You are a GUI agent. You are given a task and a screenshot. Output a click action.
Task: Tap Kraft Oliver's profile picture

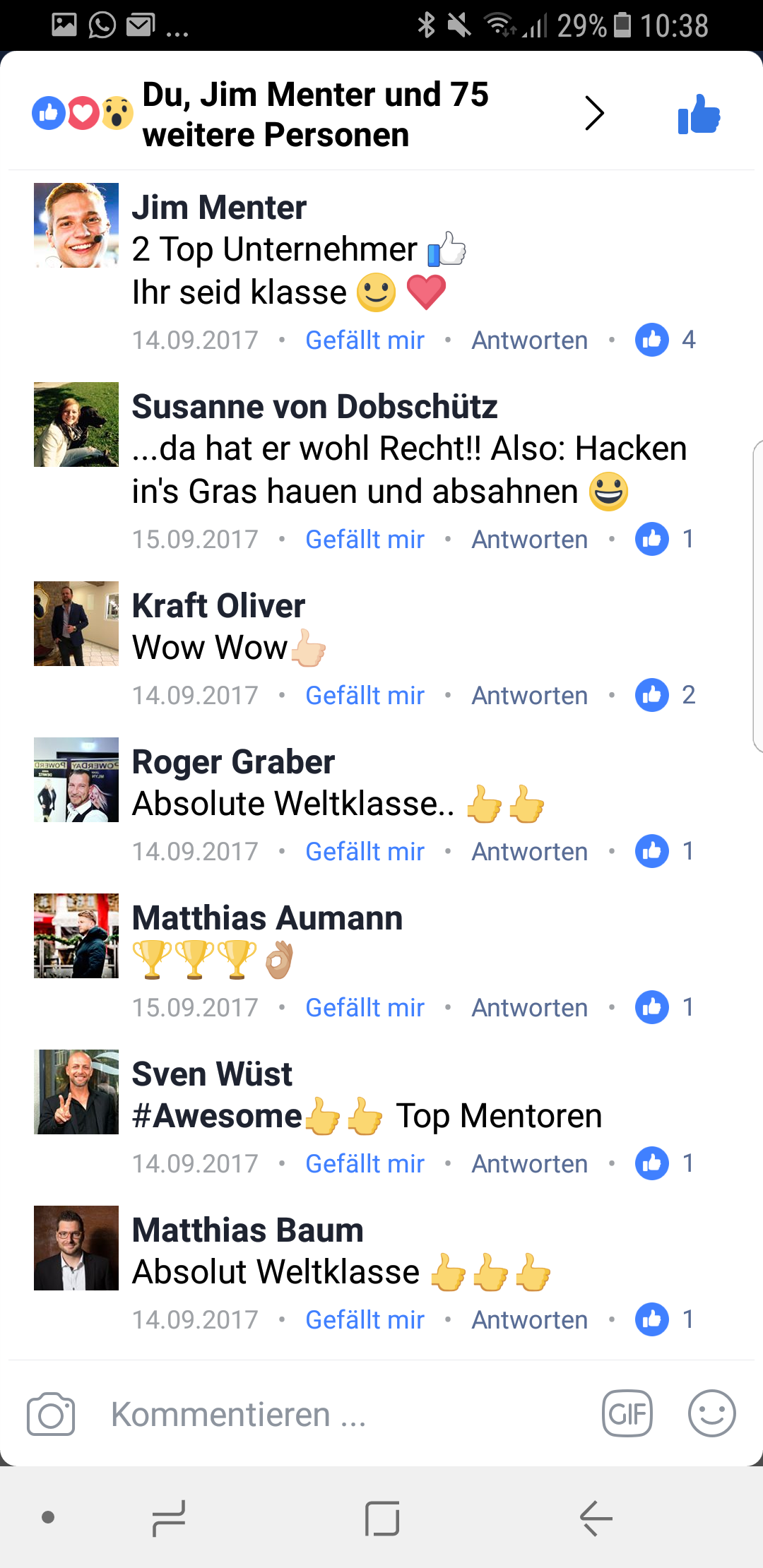[76, 624]
